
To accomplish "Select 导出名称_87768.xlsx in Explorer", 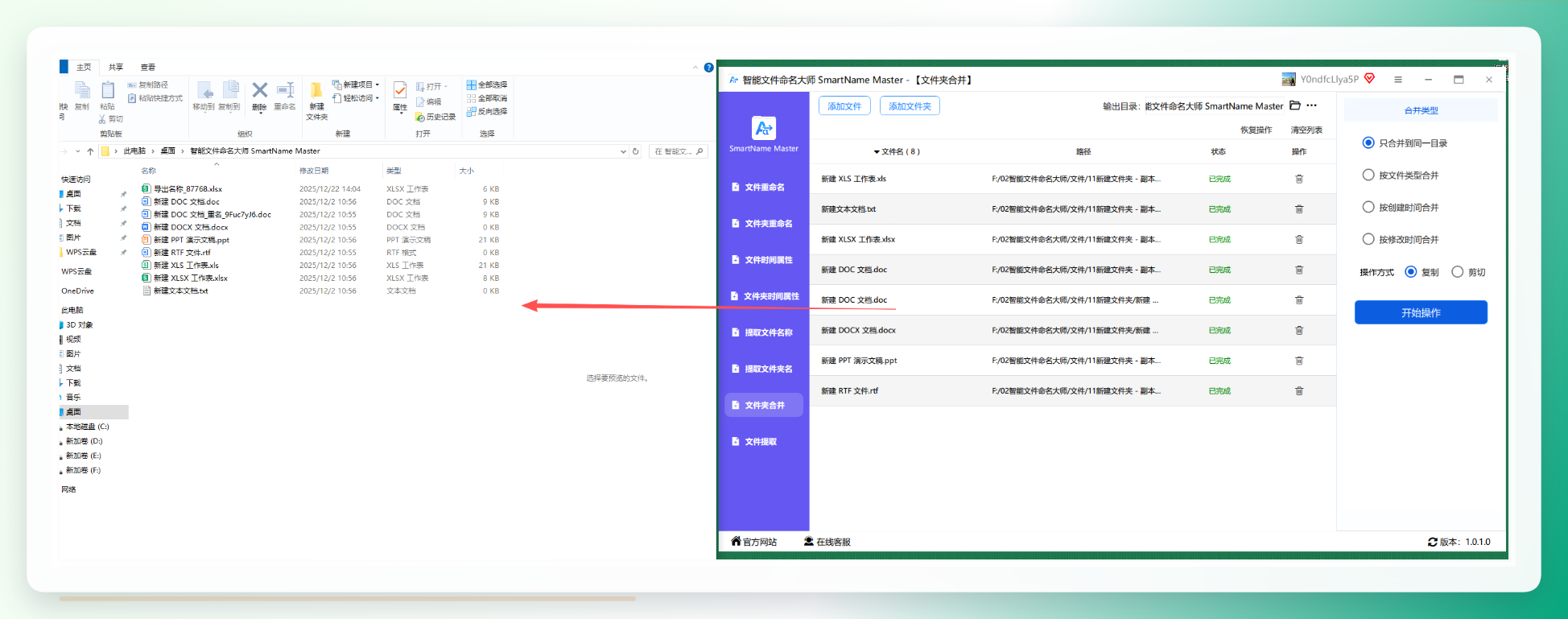I will point(188,189).
